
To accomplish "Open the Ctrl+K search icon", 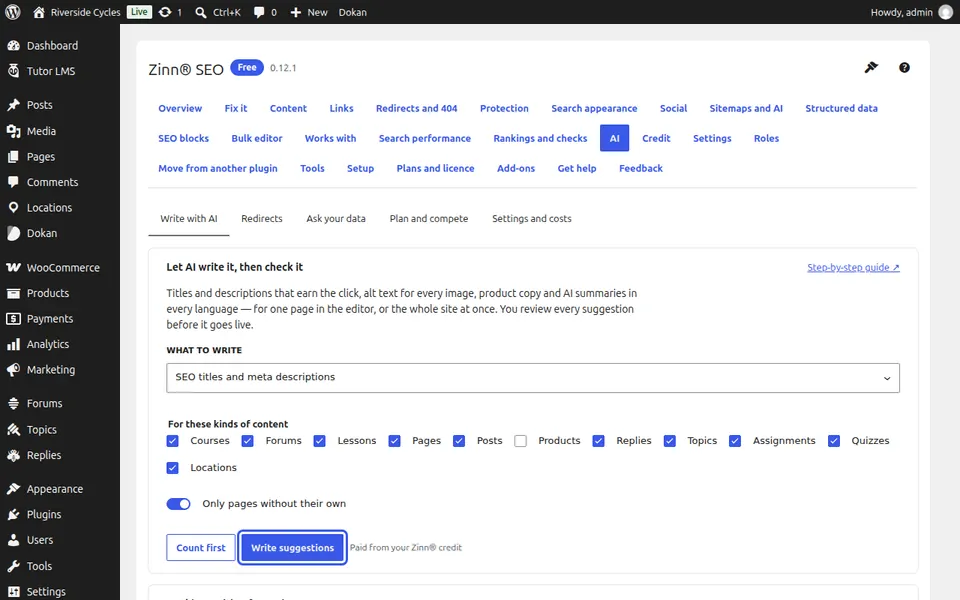I will pyautogui.click(x=200, y=12).
